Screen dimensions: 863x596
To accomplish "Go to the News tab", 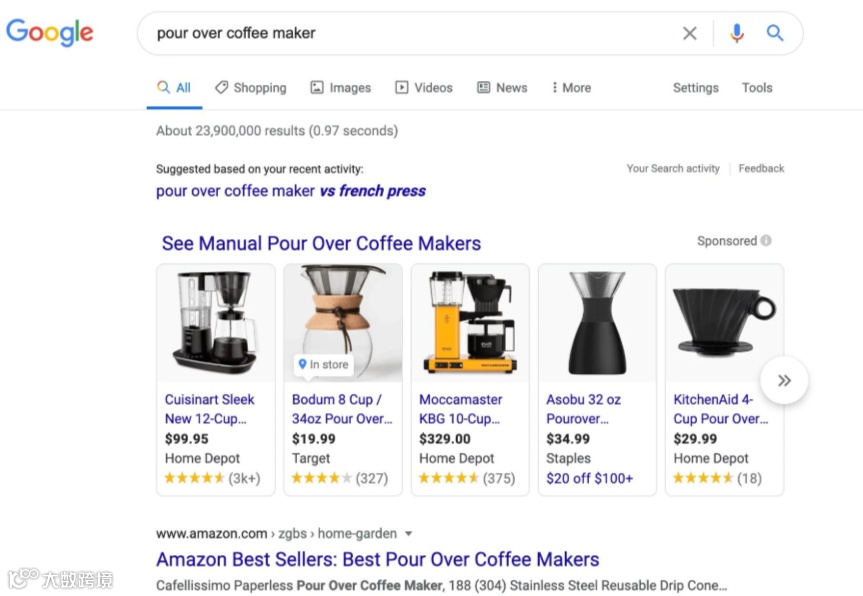I will point(502,88).
